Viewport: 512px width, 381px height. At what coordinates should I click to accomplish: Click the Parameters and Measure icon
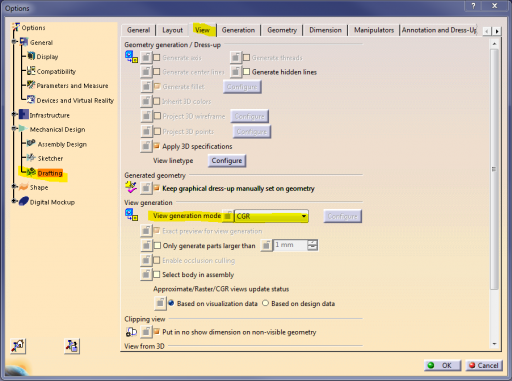pos(31,85)
